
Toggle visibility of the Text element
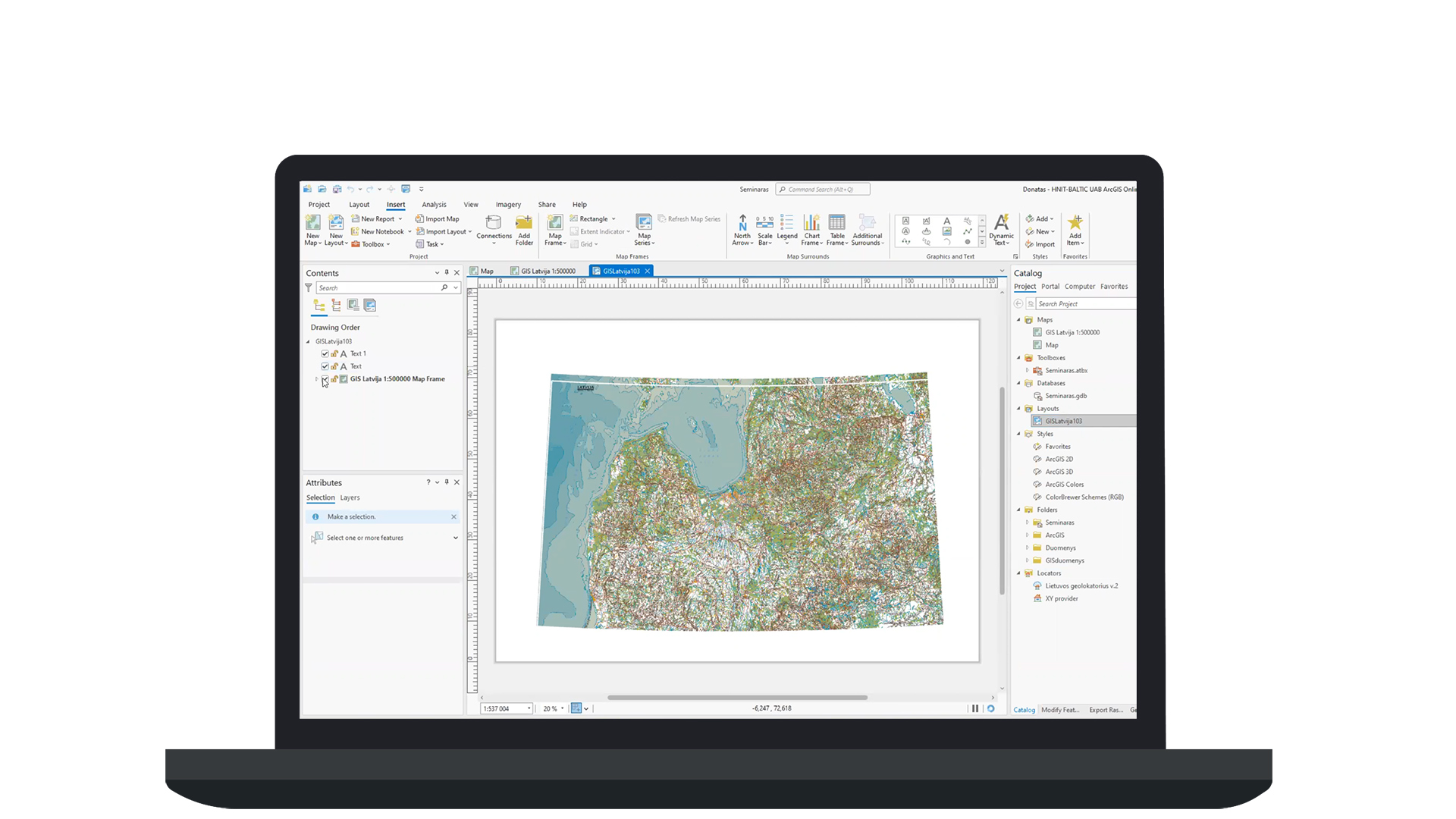(325, 366)
